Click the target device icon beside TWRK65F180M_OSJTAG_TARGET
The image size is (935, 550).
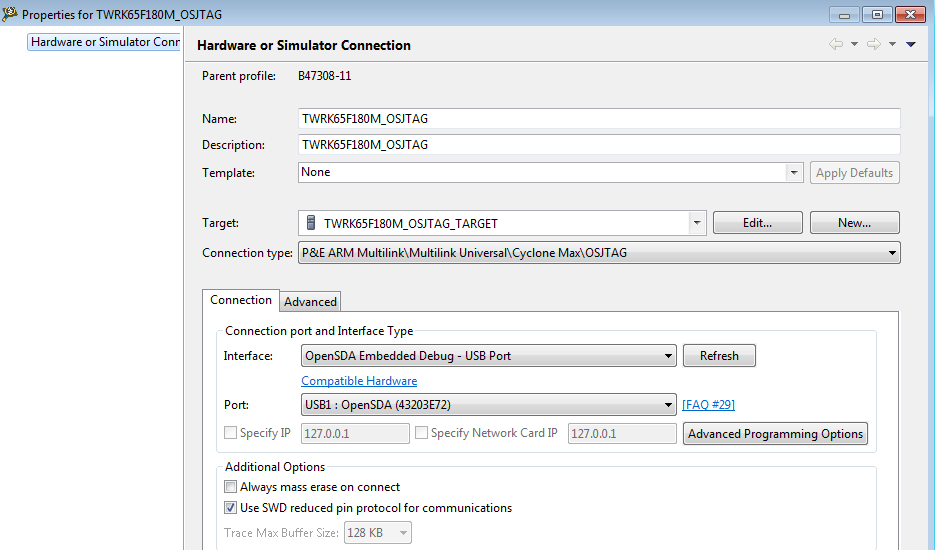click(311, 223)
